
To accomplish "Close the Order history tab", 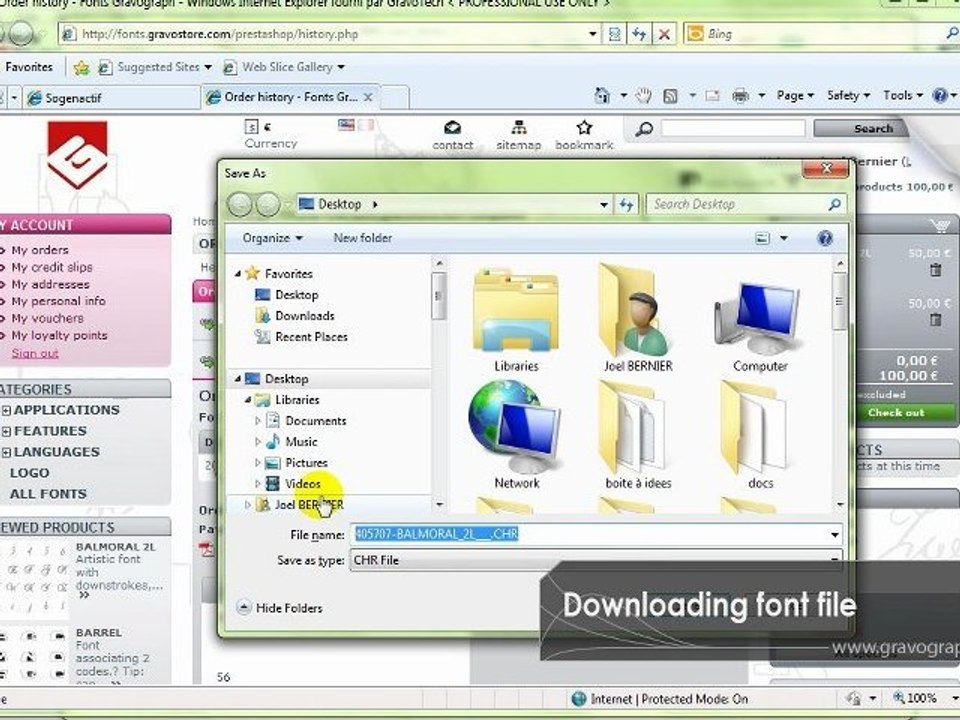I will 368,97.
